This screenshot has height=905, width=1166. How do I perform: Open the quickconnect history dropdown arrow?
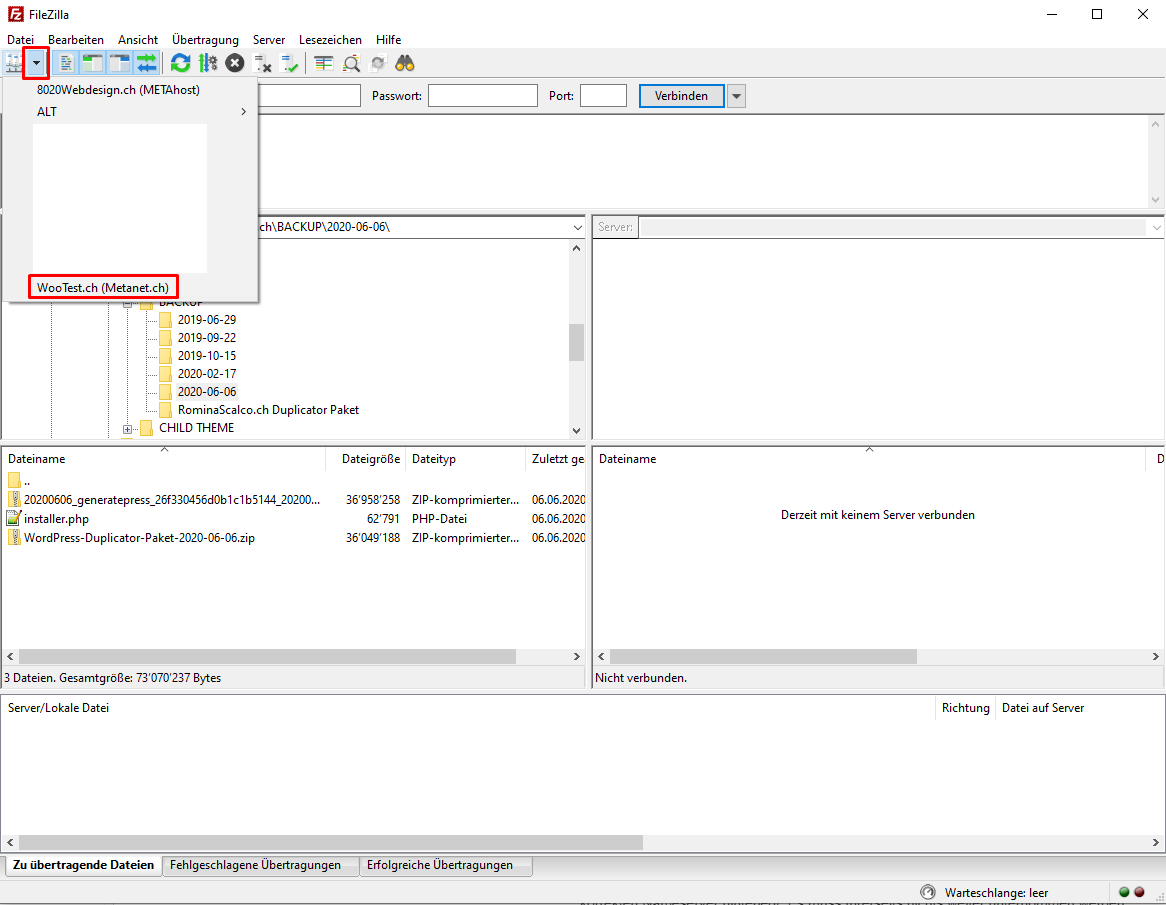click(x=736, y=96)
